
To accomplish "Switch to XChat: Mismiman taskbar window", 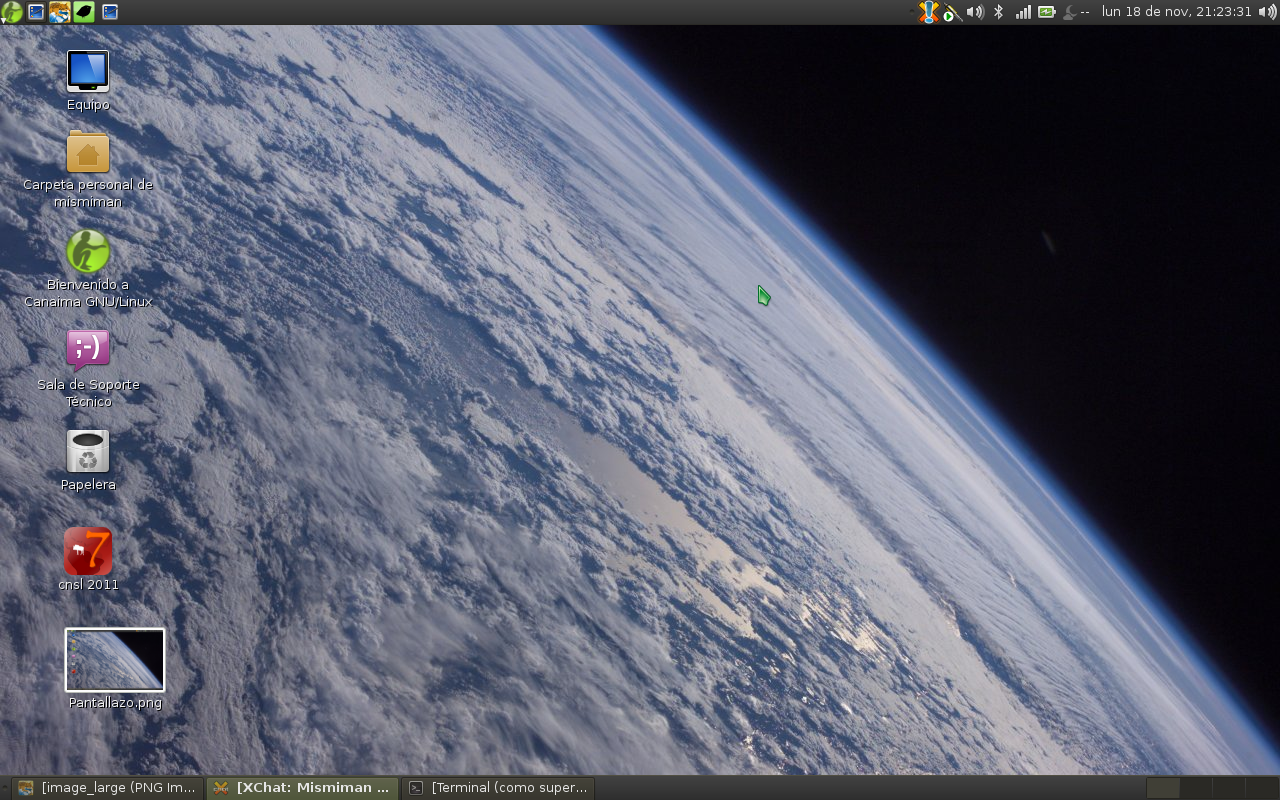I will point(303,788).
